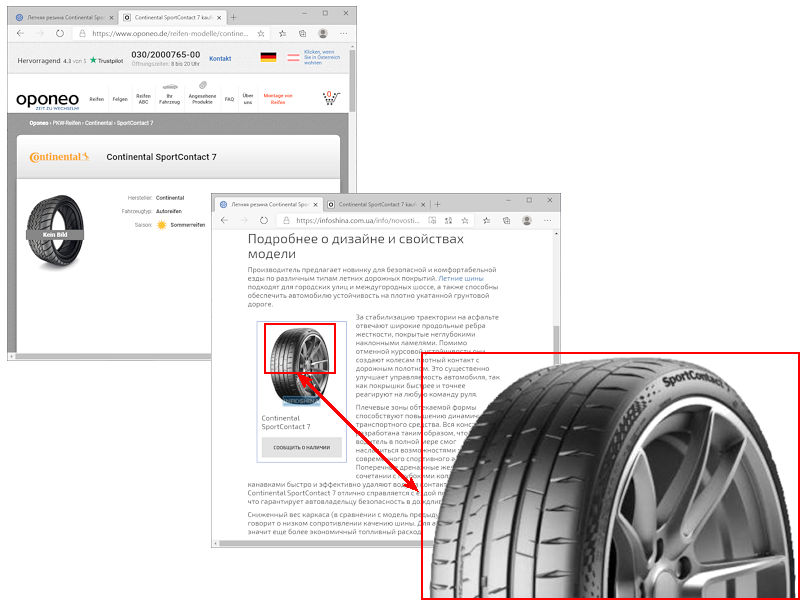Viewport: 800px width, 600px height.
Task: Select the Летняя резина tab in infoshina window
Action: 269,205
